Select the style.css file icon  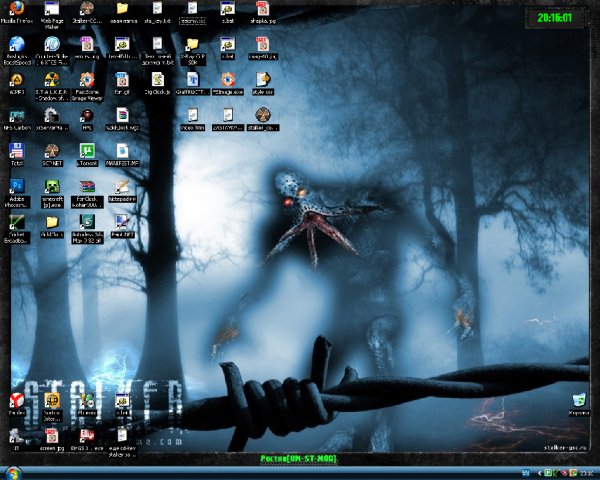click(263, 83)
